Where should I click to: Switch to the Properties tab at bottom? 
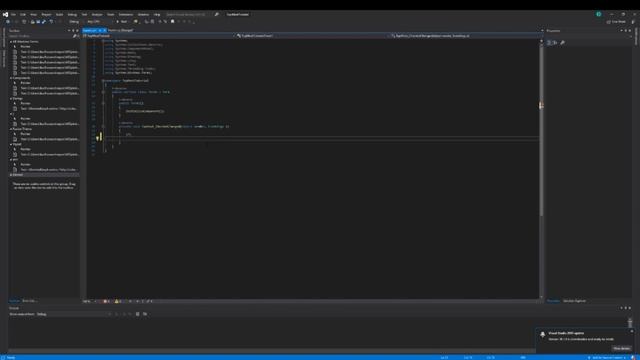pyautogui.click(x=553, y=301)
